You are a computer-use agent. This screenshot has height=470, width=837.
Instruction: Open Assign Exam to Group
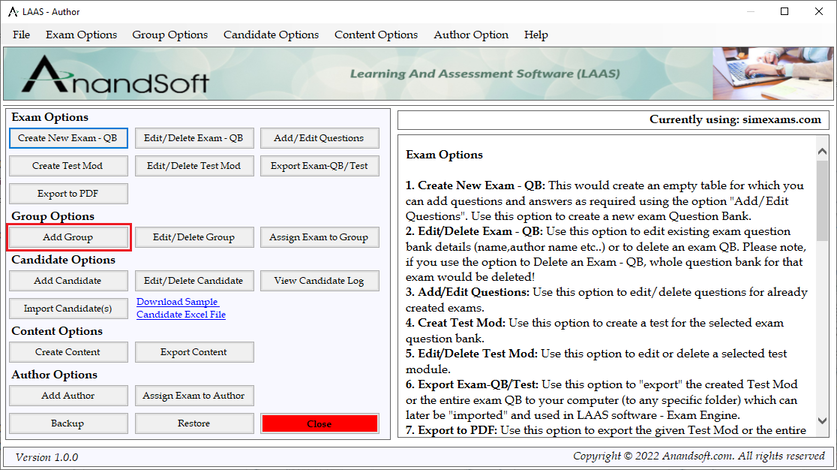click(319, 237)
